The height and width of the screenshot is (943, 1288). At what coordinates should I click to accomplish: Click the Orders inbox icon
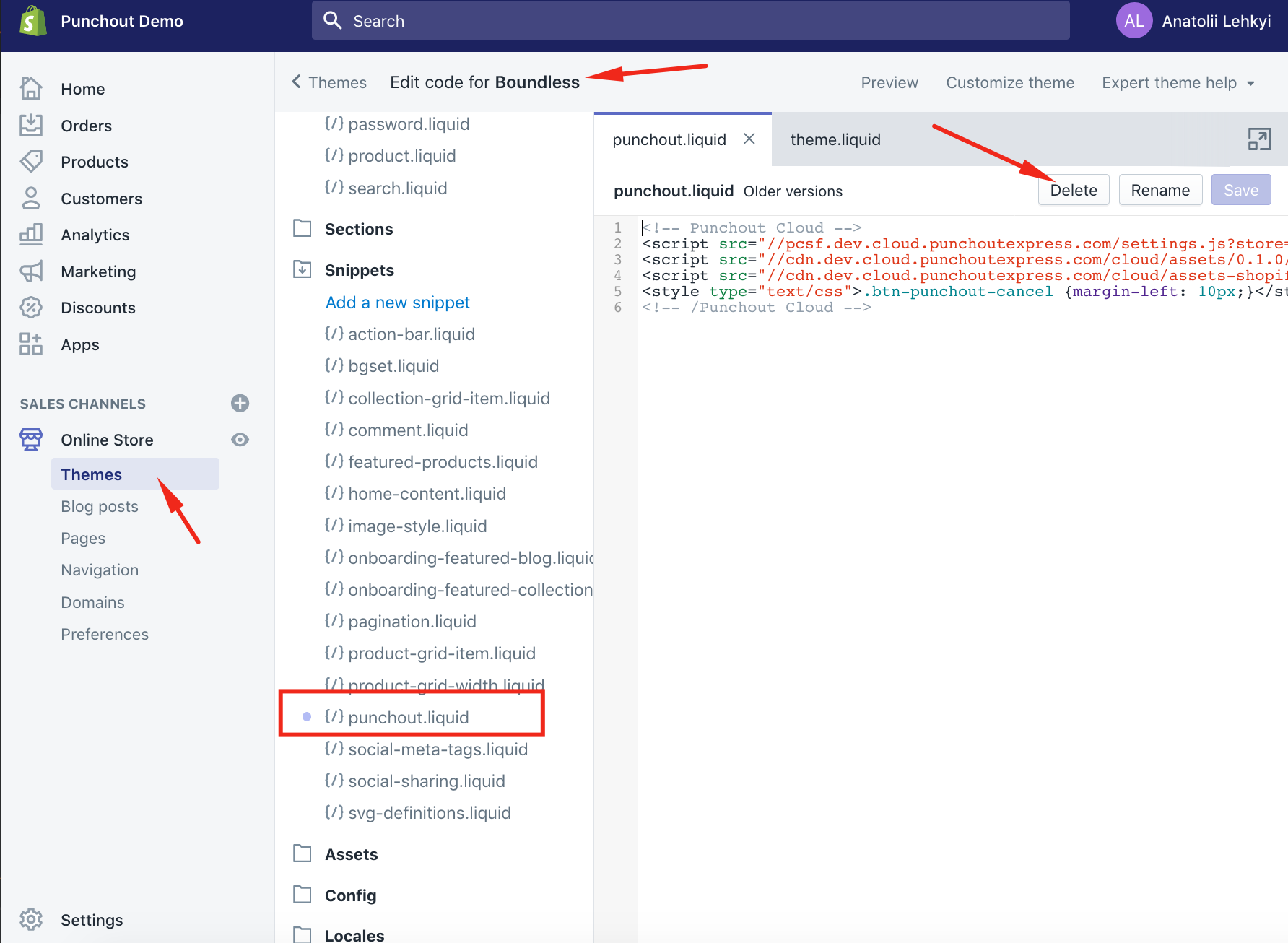click(31, 125)
